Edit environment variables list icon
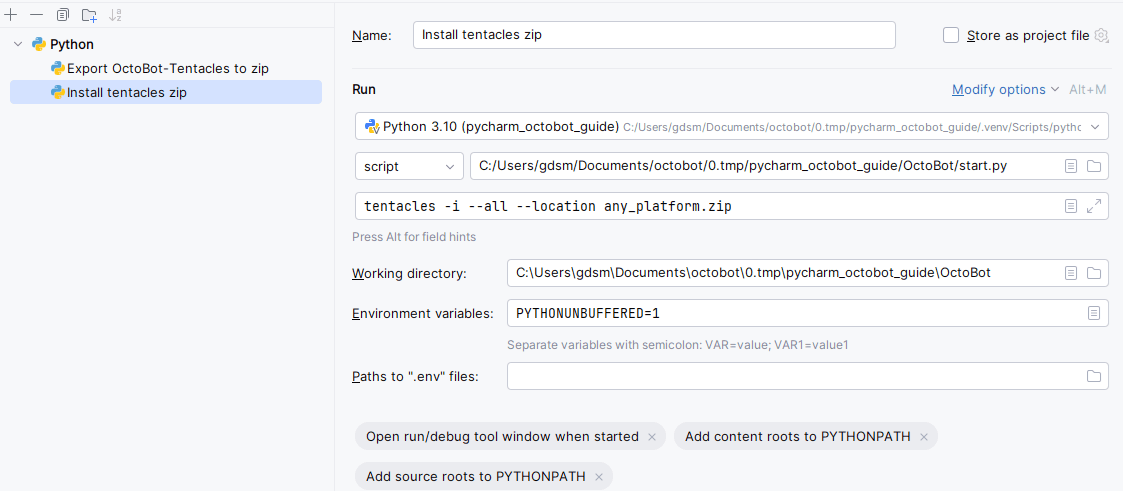This screenshot has width=1123, height=491. point(1094,313)
